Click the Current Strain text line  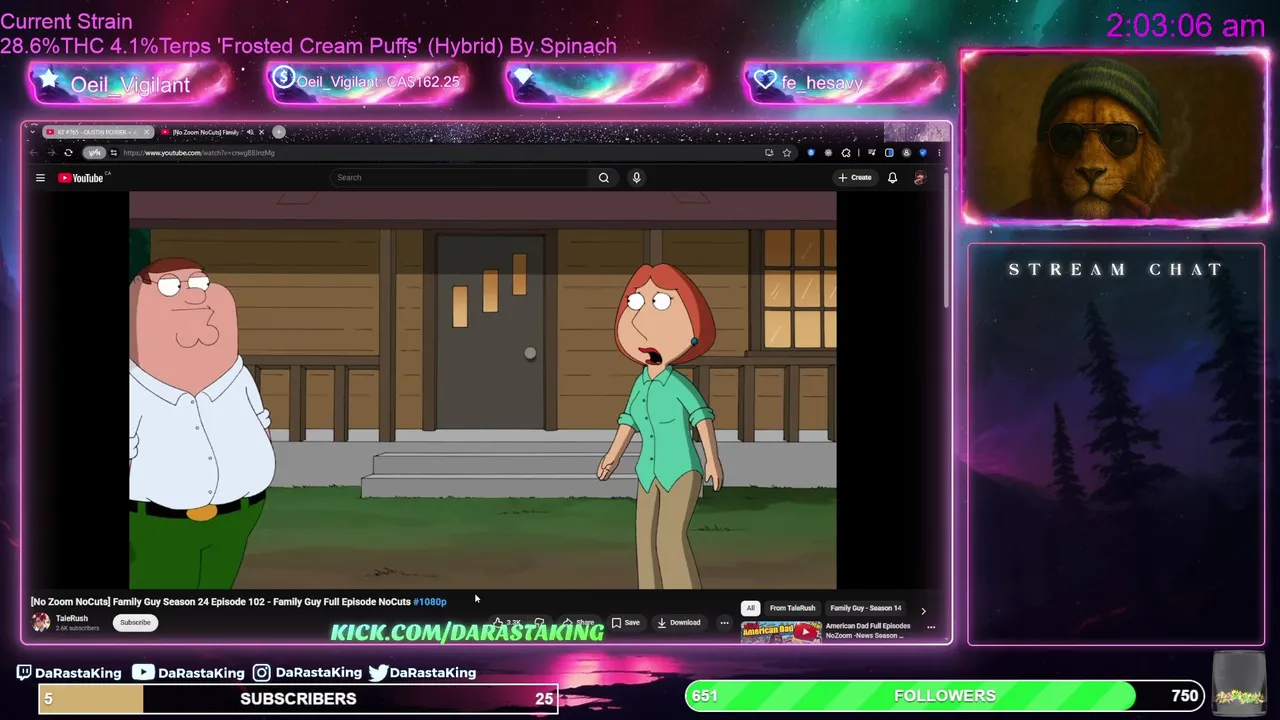pos(66,21)
